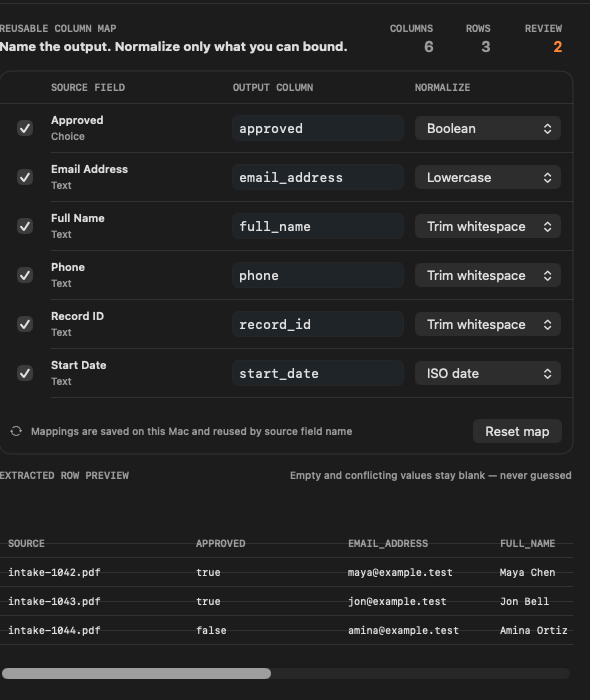Click the NORMALIZE column header
590x700 pixels.
[x=442, y=88]
